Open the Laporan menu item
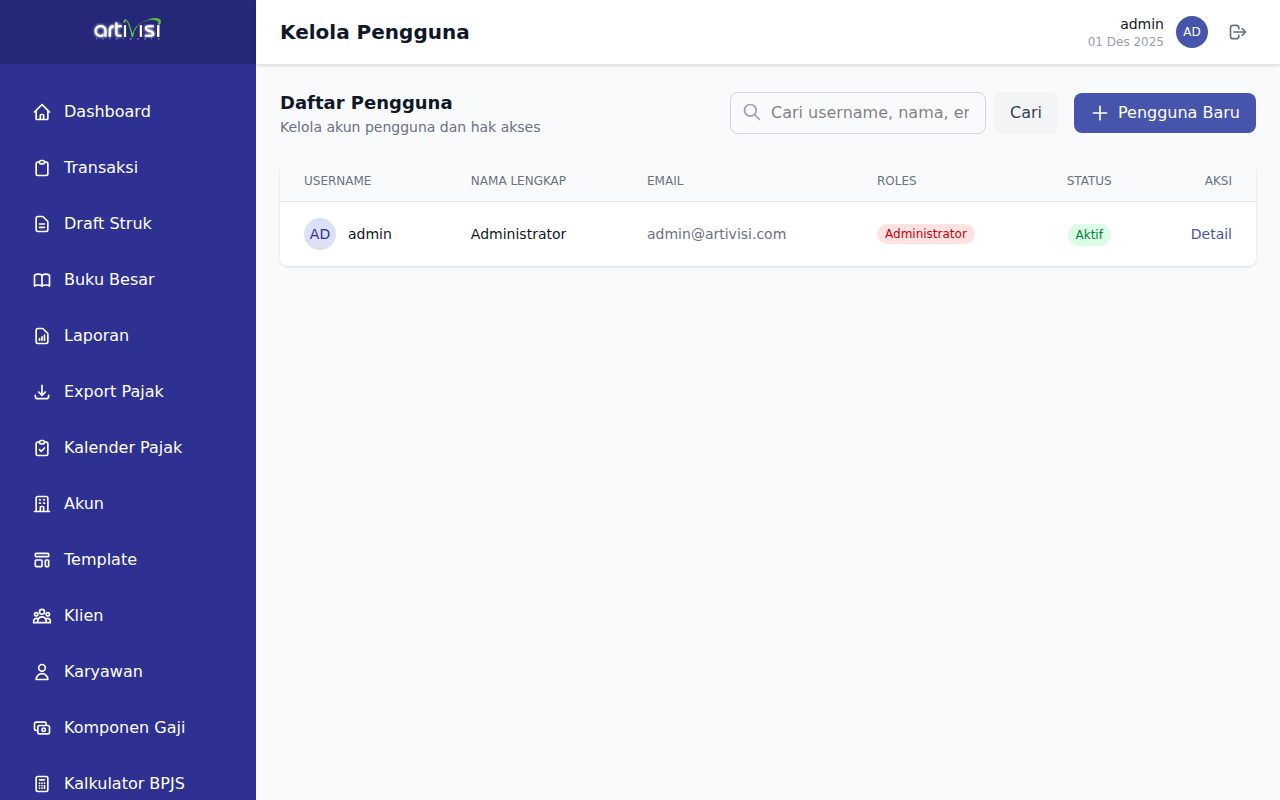 (96, 336)
